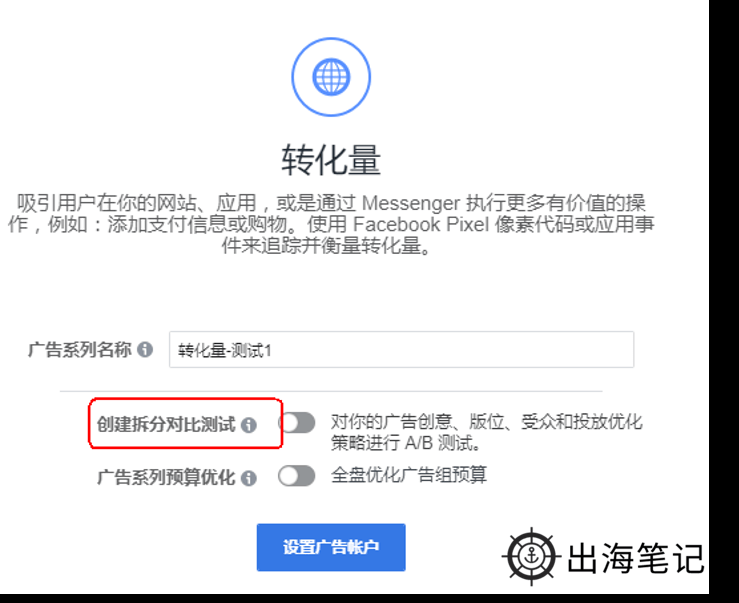Enable the 创建拆分对比测试 toggle switch
Screen dimensions: 739x603
(296, 422)
